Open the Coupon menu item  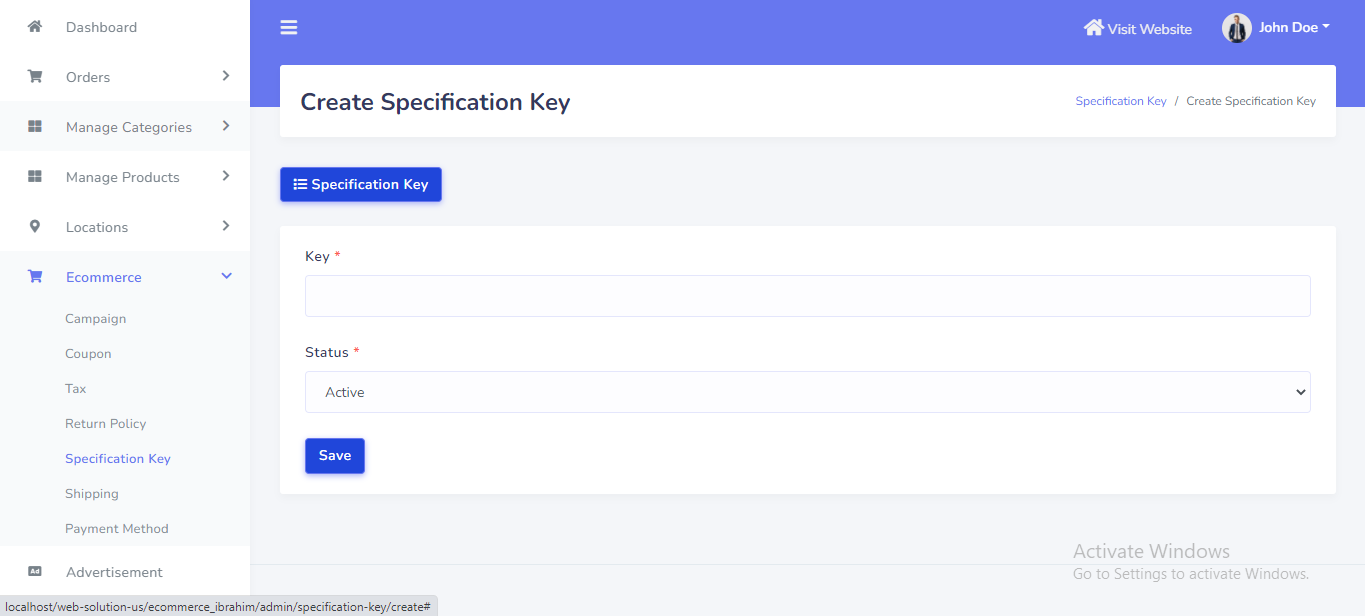point(88,354)
